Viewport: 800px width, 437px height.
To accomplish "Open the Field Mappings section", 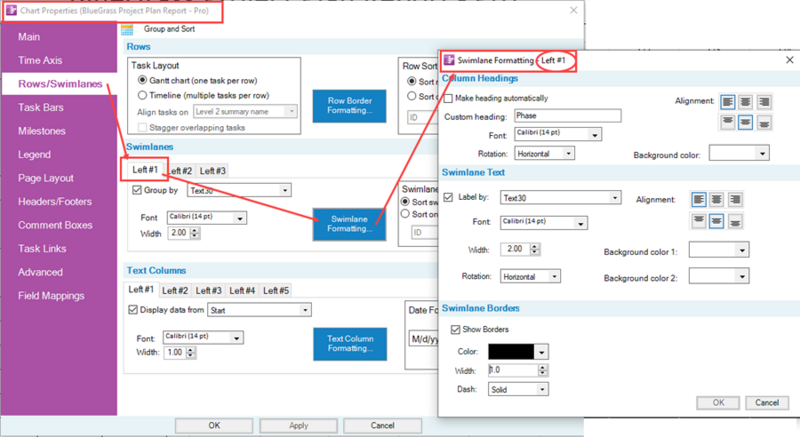I will click(x=51, y=296).
